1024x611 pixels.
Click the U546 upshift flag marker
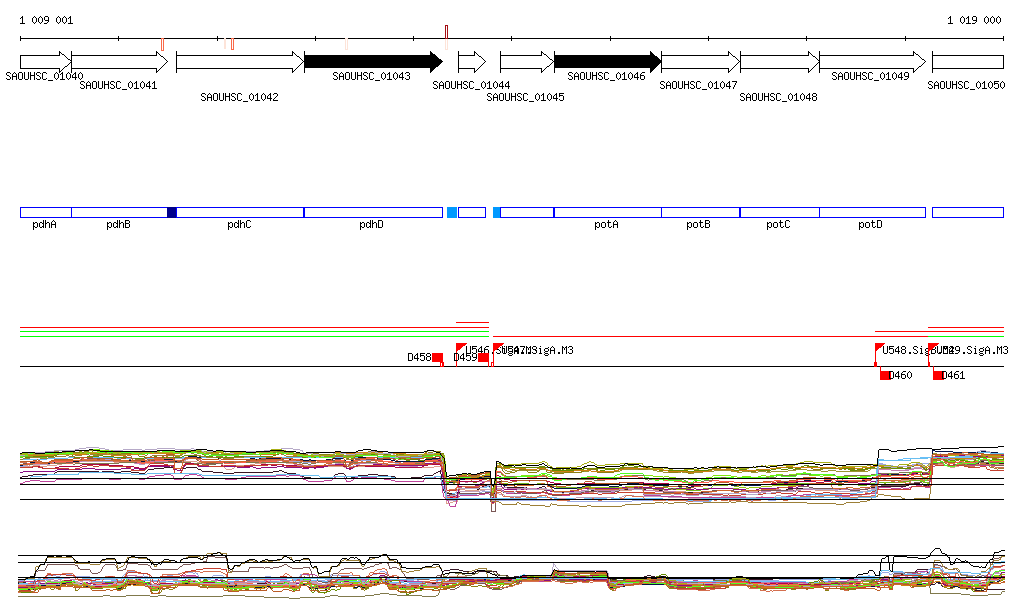pos(460,349)
